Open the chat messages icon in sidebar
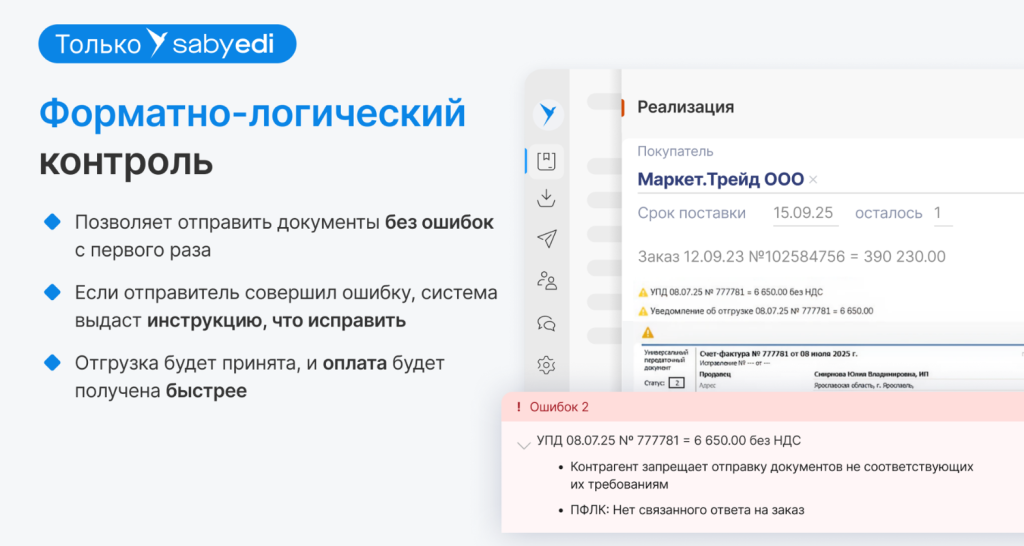 pos(546,323)
